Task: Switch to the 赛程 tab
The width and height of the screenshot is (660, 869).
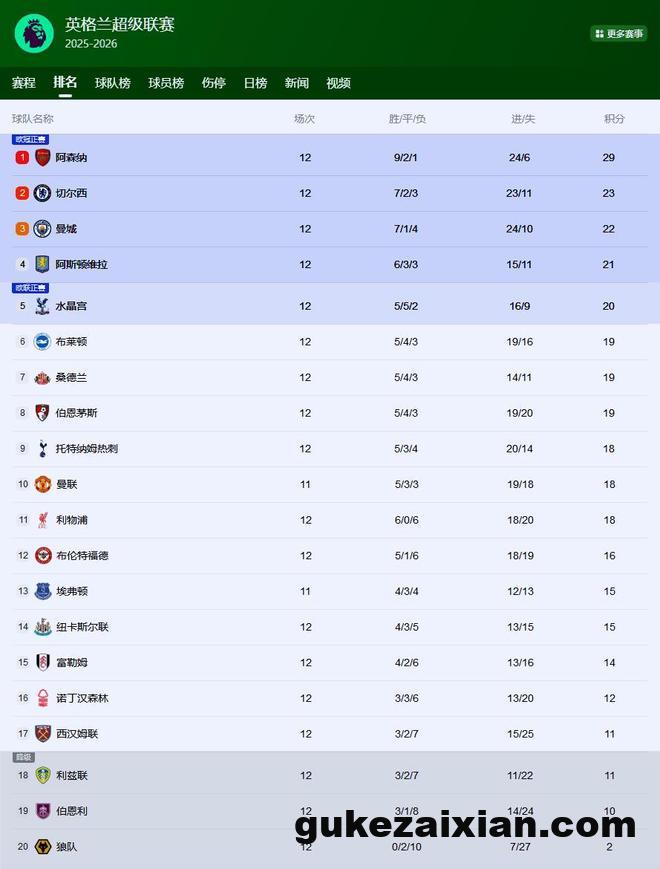Action: [23, 83]
